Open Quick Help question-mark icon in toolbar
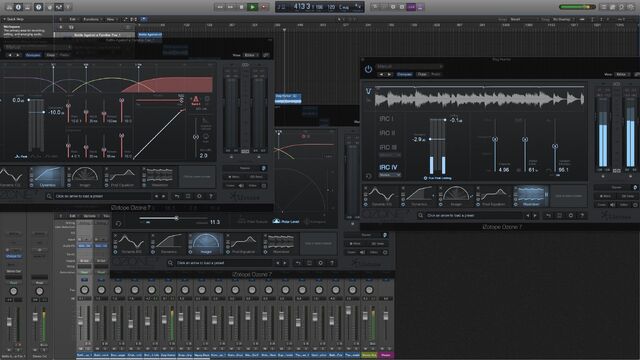The height and width of the screenshot is (360, 640). tap(38, 7)
